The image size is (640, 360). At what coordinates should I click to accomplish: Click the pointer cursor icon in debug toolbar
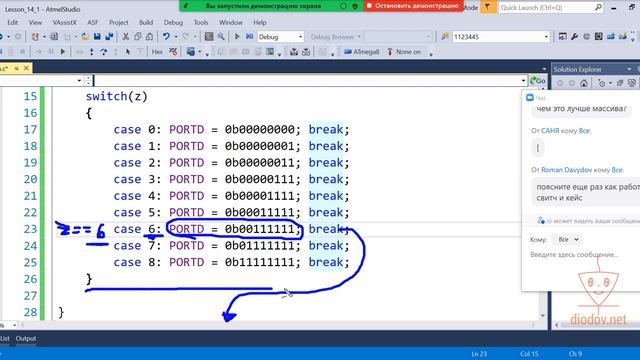click(128, 52)
